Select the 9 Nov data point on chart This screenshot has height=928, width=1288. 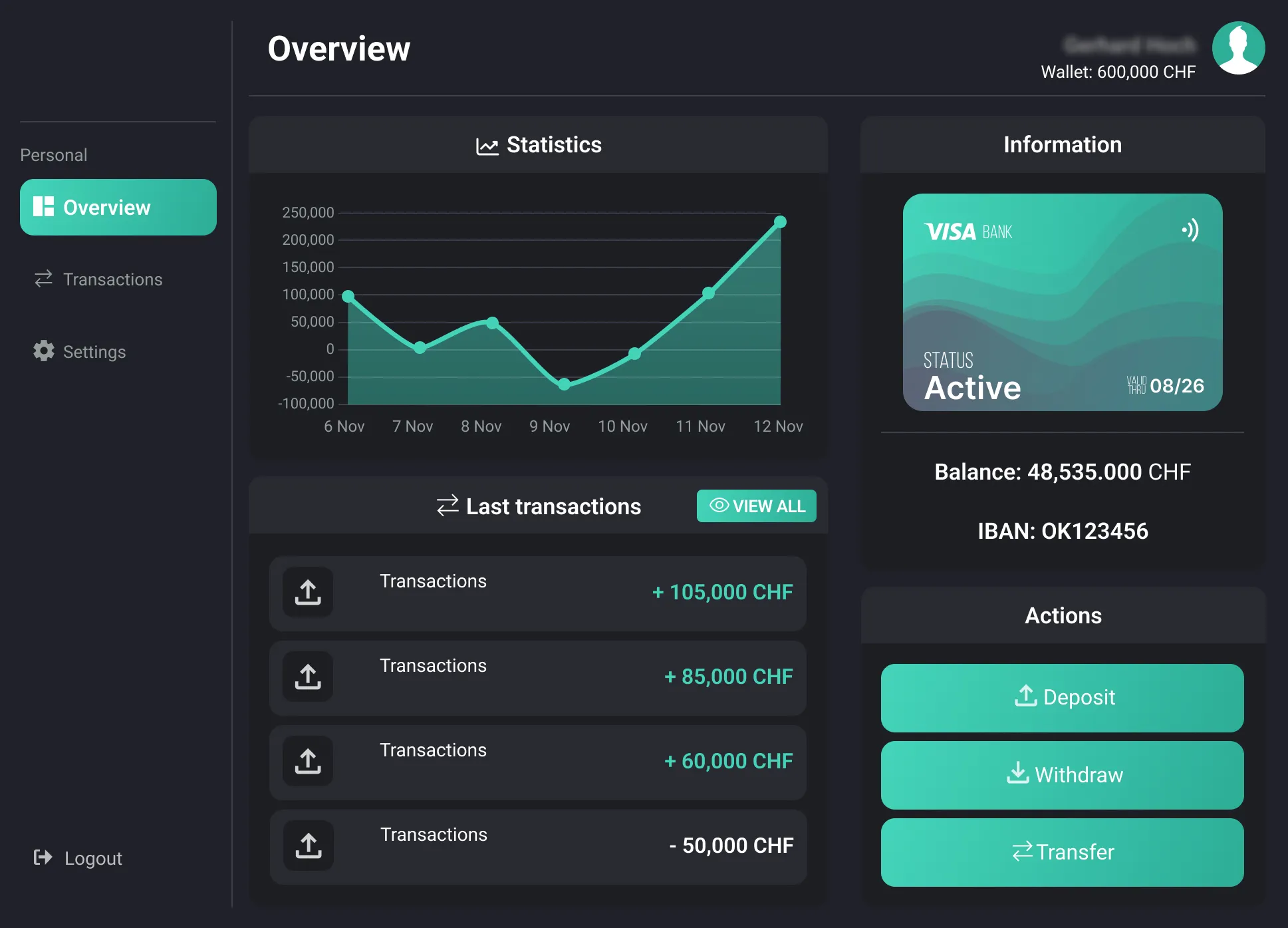tap(564, 384)
